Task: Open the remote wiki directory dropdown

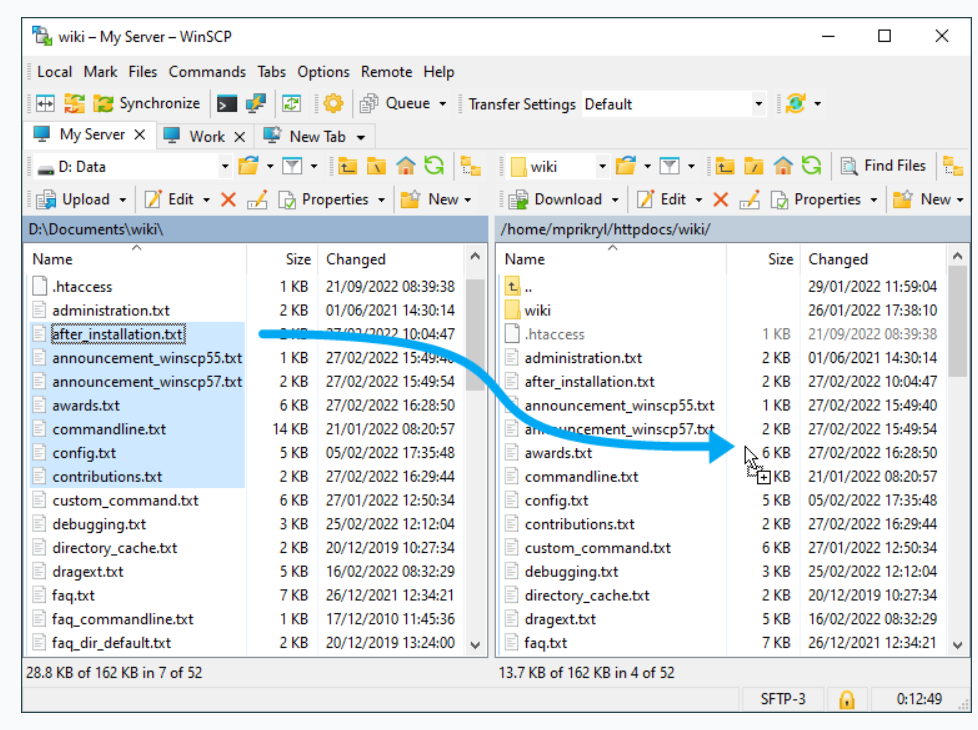Action: point(602,166)
